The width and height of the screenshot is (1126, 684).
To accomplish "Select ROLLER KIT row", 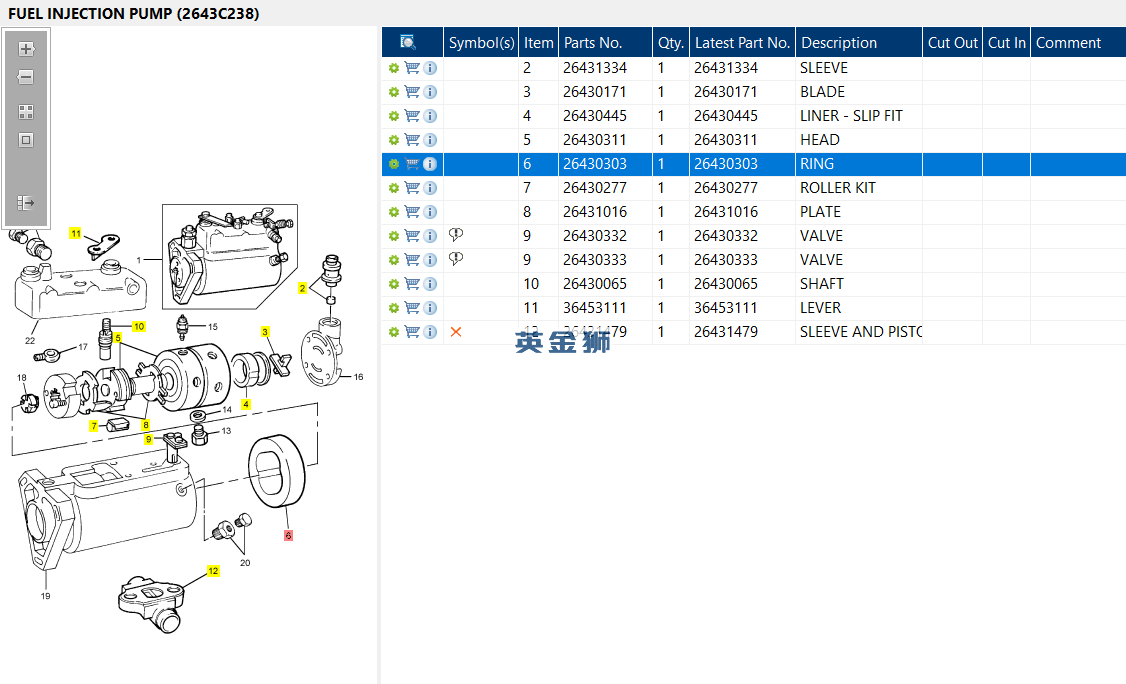I will [x=754, y=188].
